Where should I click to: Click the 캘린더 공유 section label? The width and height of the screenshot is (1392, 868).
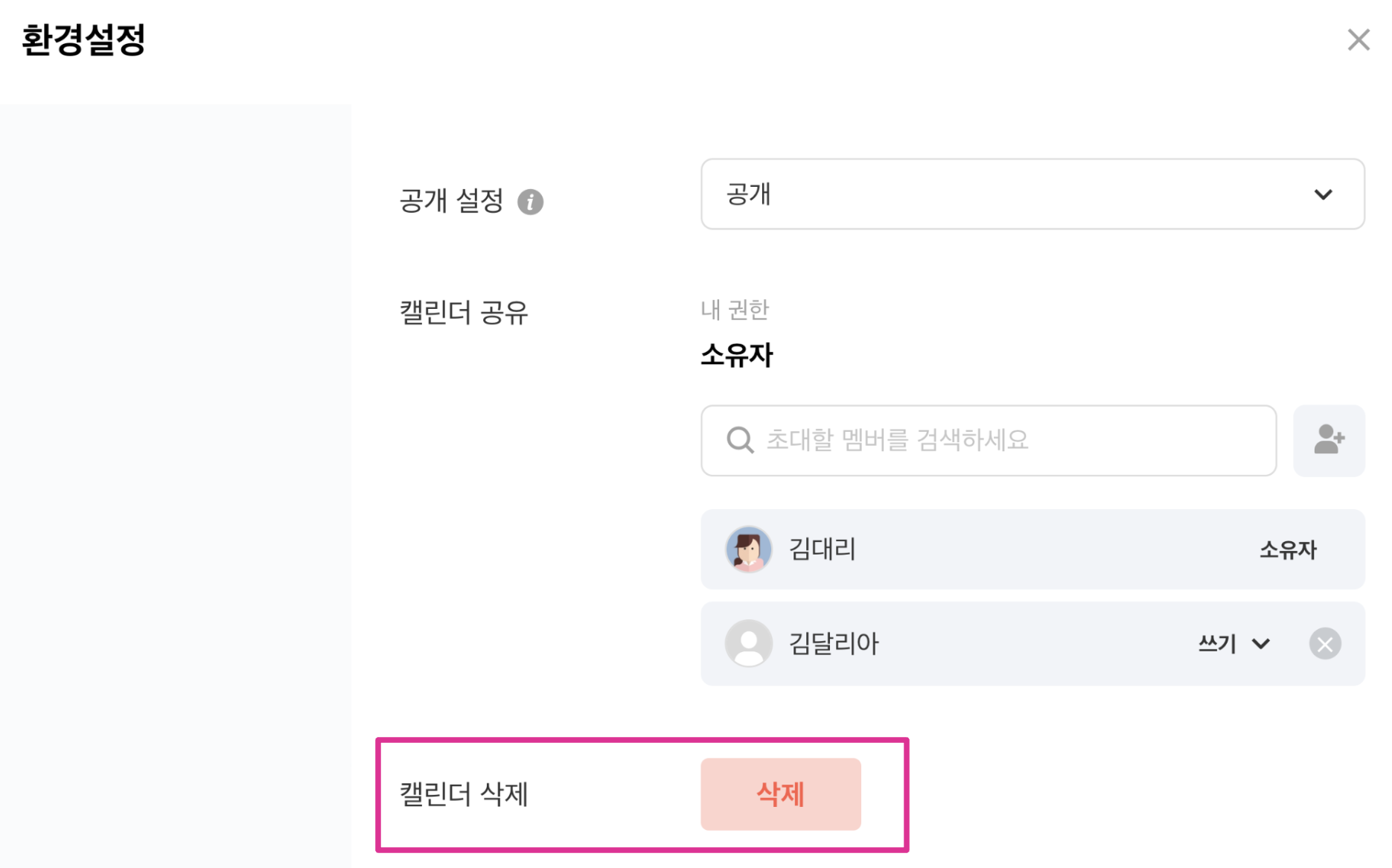[x=464, y=313]
